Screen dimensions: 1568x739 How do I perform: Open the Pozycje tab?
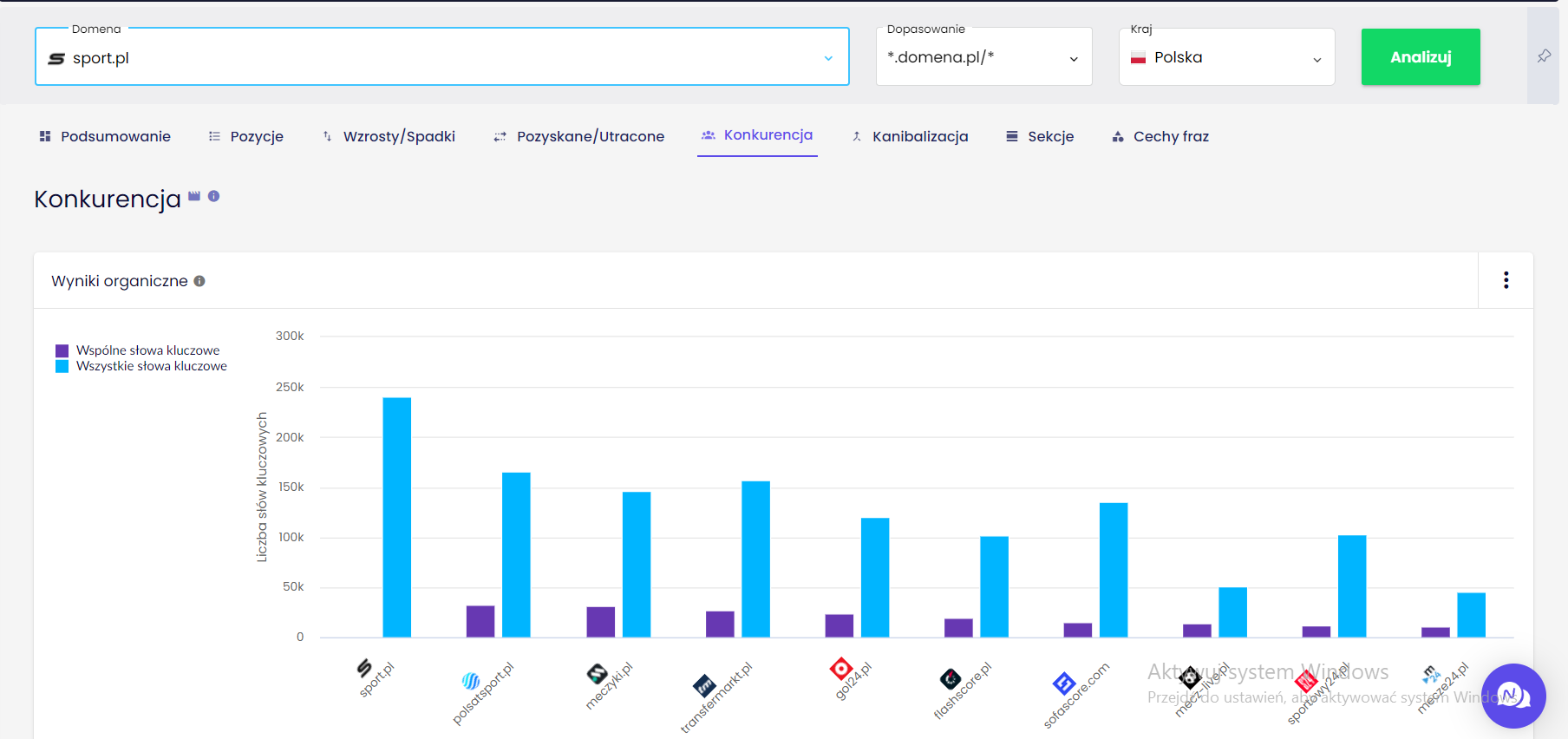tap(246, 136)
